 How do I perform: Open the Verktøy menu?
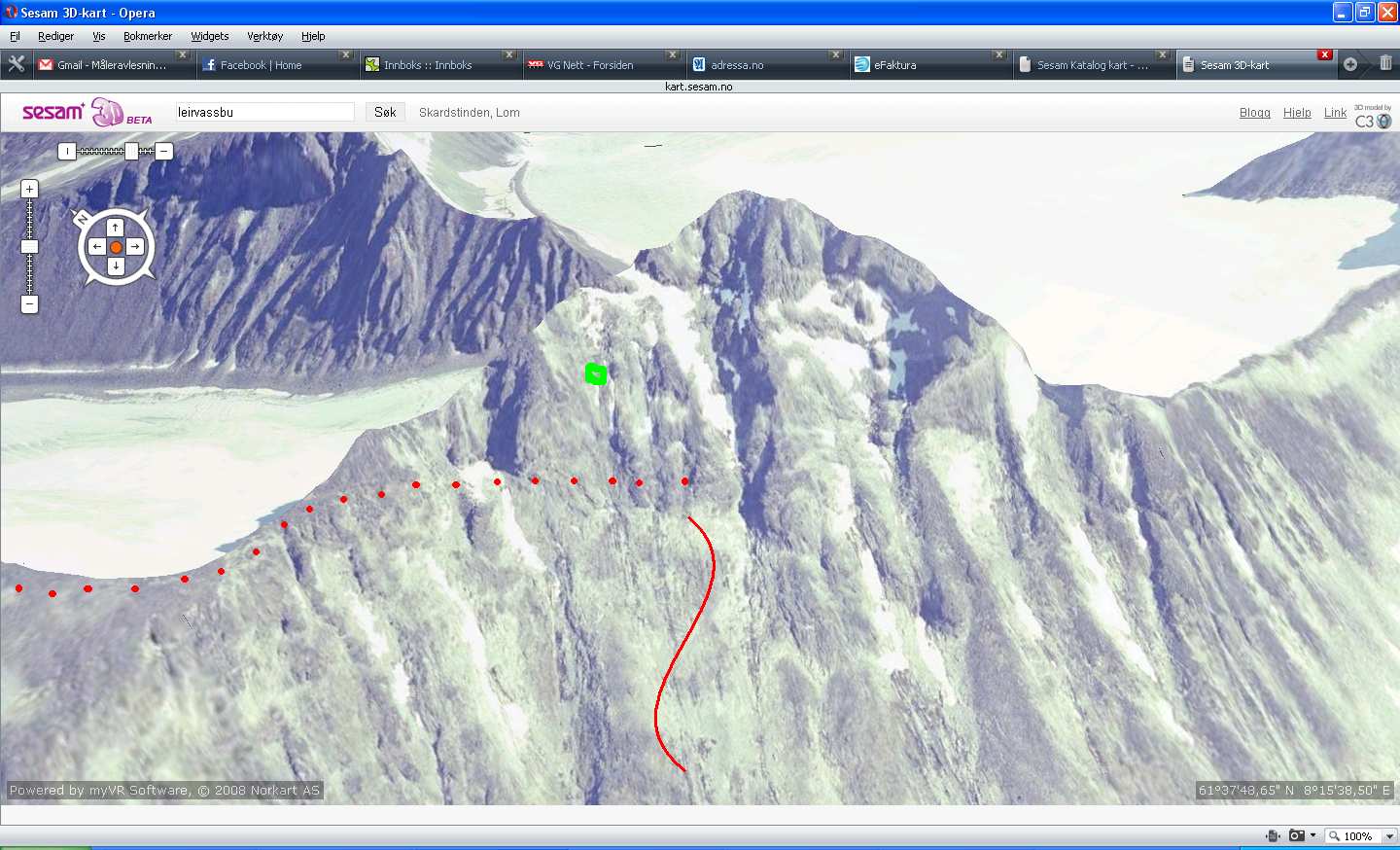[x=264, y=36]
